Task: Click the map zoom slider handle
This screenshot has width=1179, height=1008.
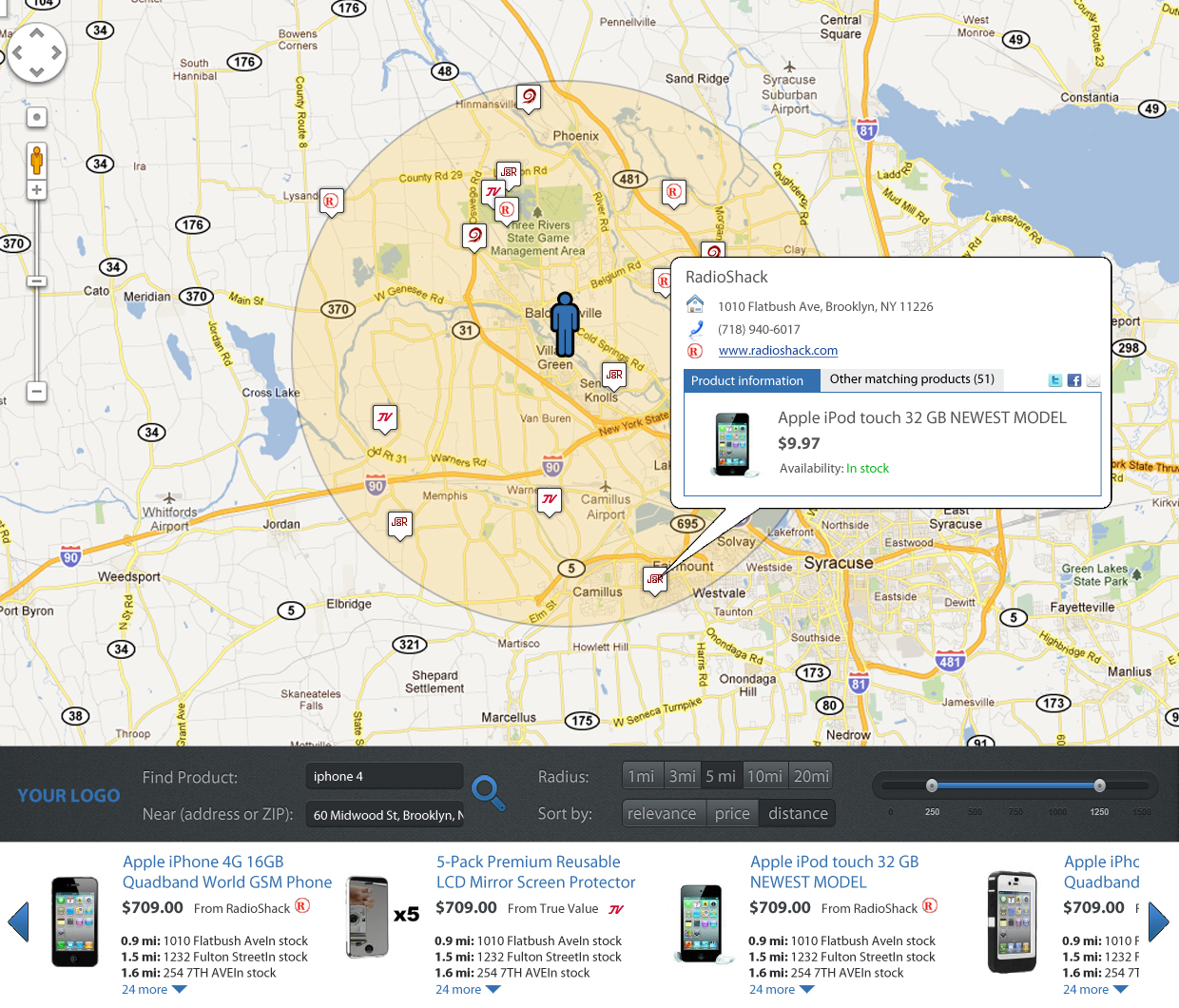Action: pyautogui.click(x=36, y=281)
